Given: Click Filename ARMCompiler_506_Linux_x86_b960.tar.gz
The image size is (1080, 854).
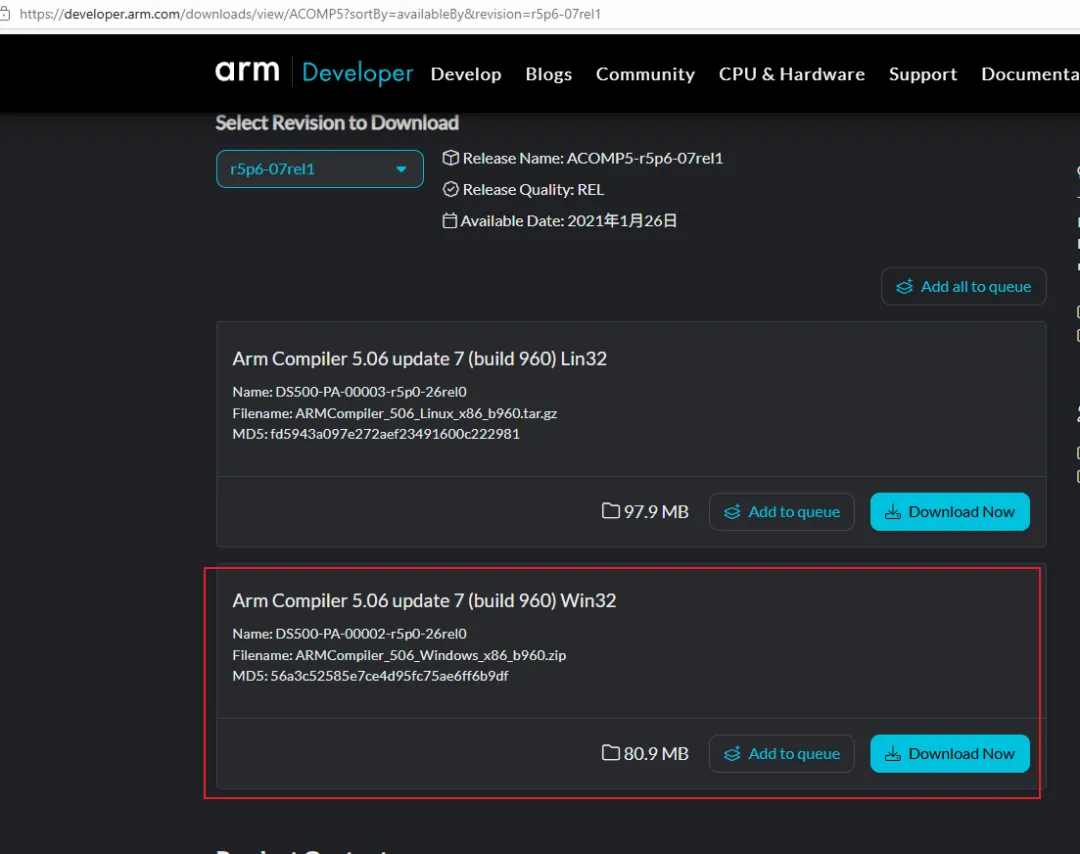Looking at the screenshot, I should (x=395, y=413).
